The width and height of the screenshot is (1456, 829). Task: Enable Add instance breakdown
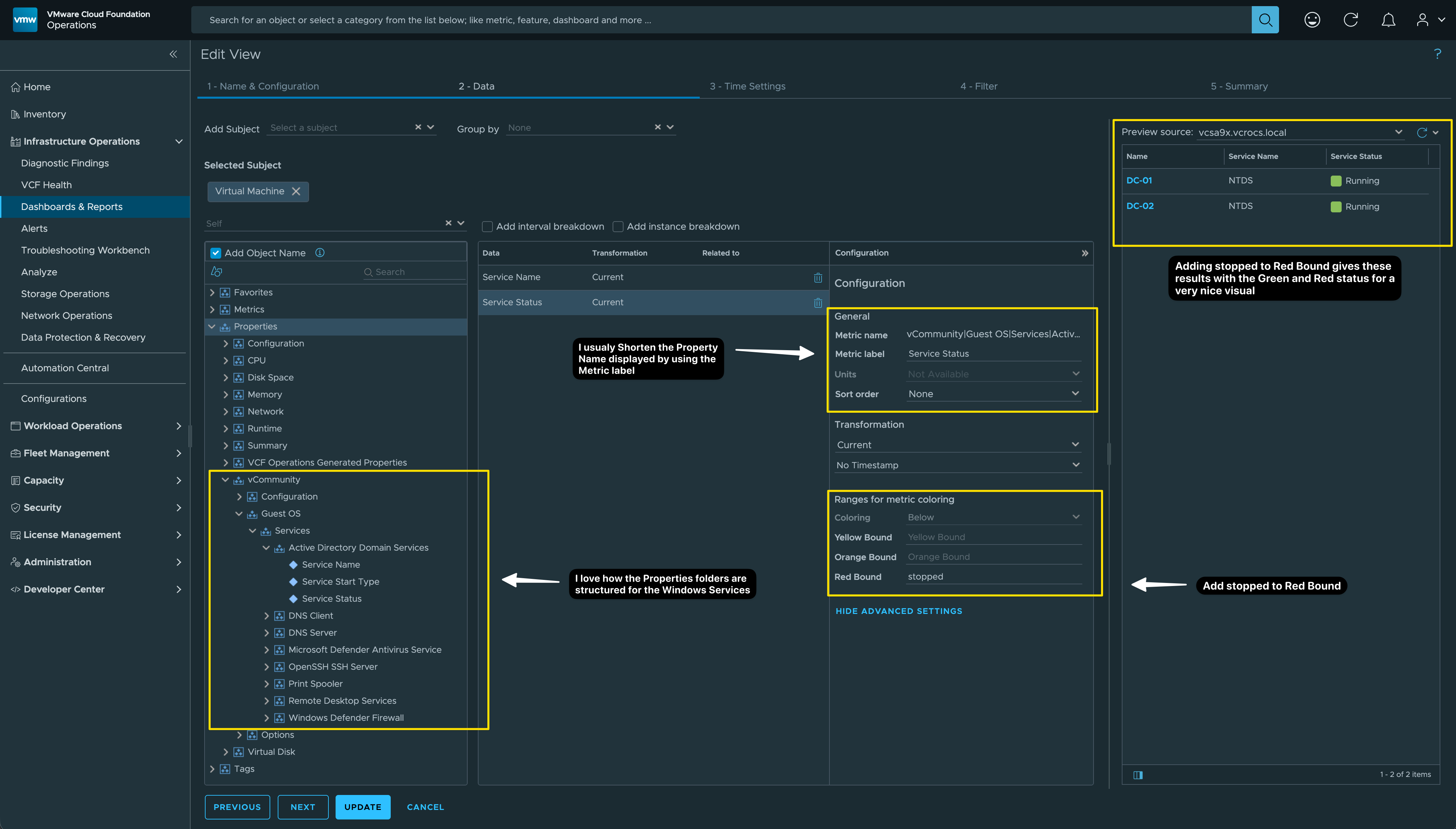click(618, 227)
